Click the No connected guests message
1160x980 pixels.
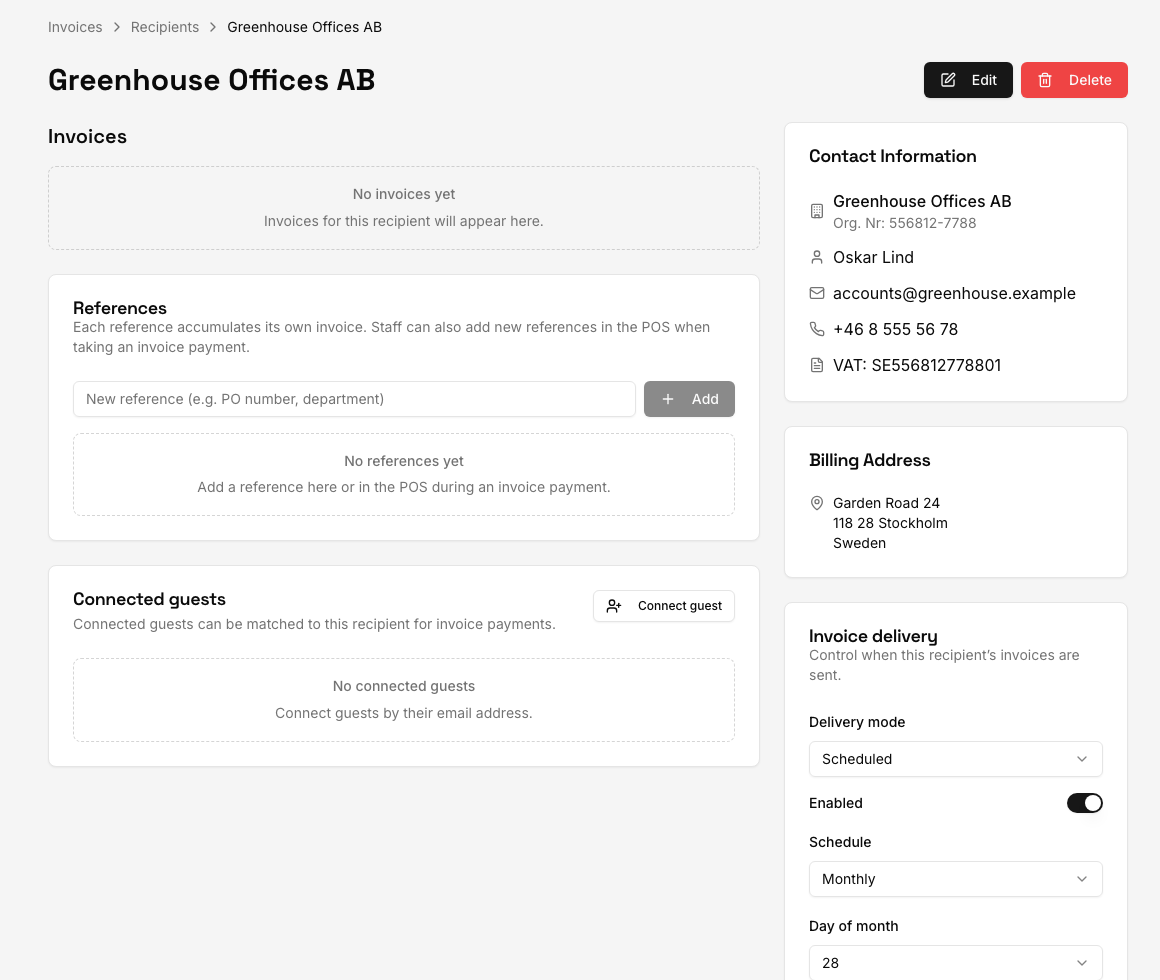[404, 686]
